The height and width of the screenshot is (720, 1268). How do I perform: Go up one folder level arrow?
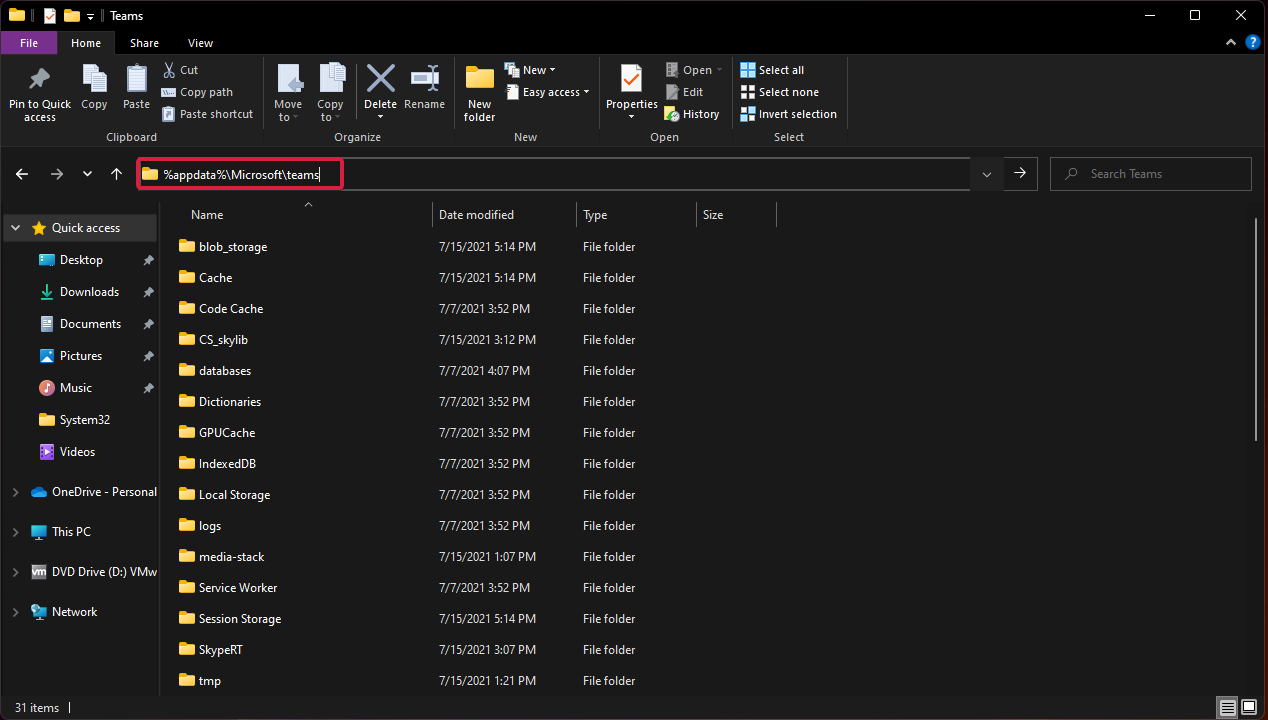pos(117,174)
